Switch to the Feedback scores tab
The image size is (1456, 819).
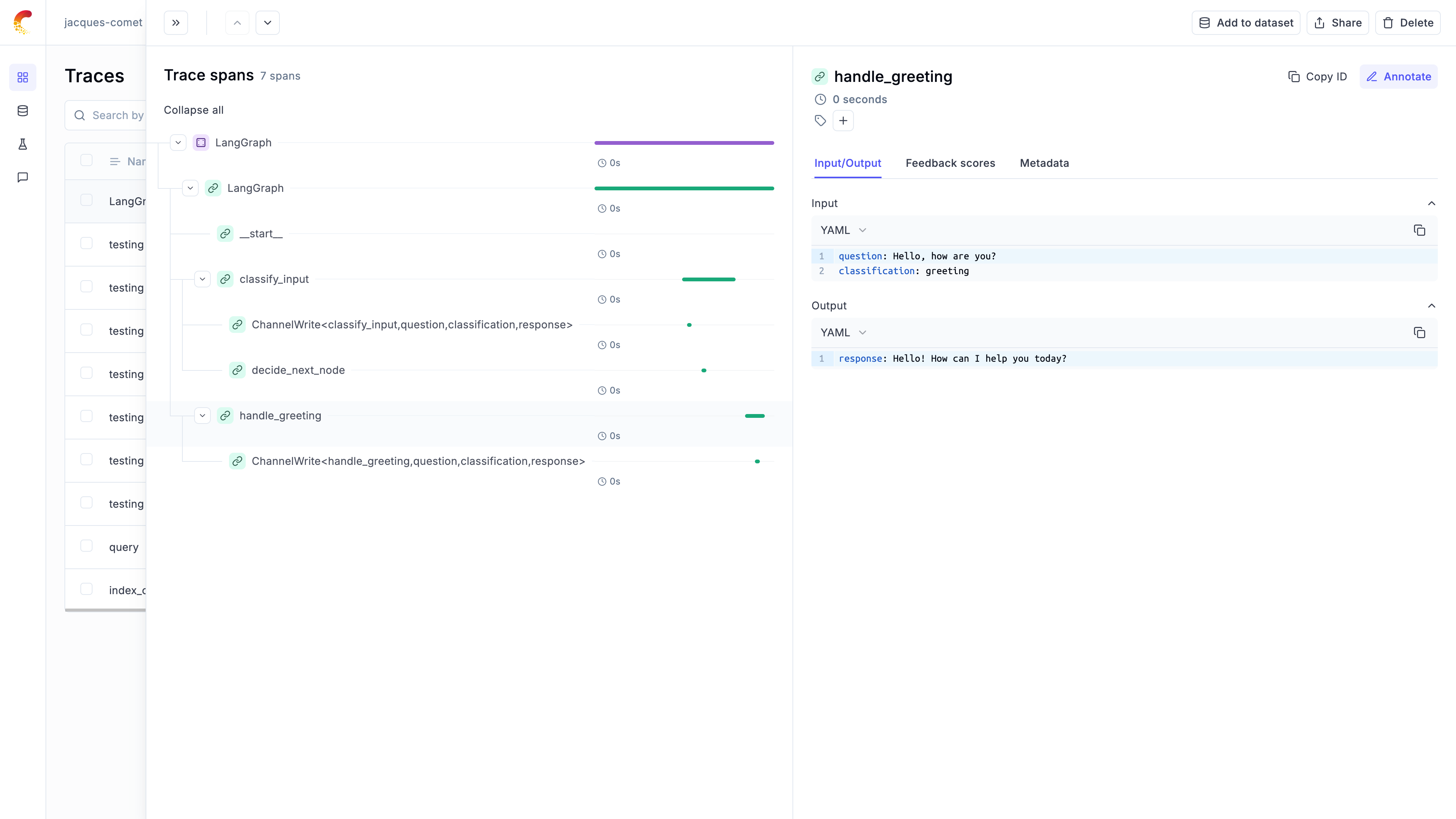[x=949, y=163]
